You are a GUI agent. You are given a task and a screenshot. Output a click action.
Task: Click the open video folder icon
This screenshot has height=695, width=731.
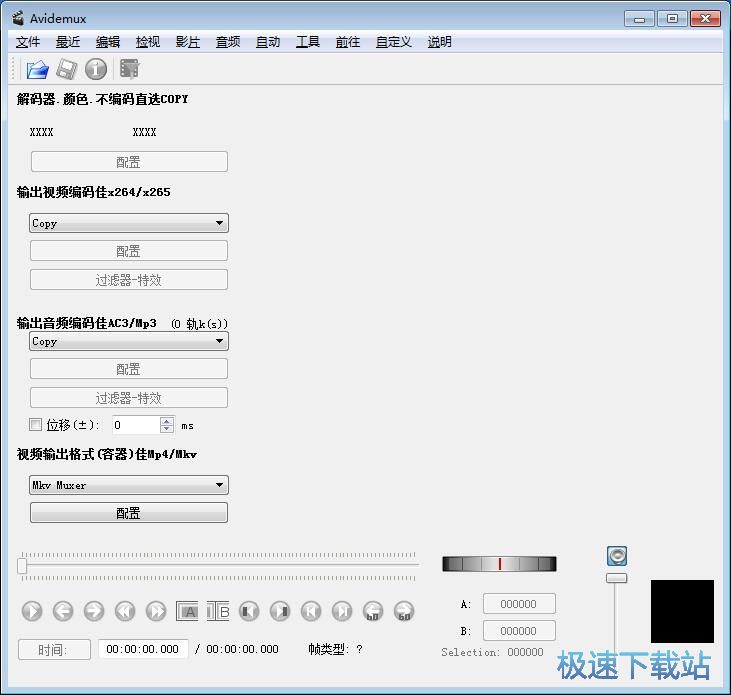pyautogui.click(x=37, y=69)
